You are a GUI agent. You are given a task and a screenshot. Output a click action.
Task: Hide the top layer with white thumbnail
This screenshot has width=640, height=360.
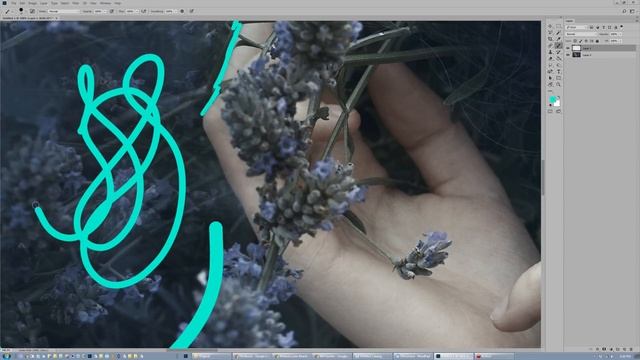(x=568, y=48)
